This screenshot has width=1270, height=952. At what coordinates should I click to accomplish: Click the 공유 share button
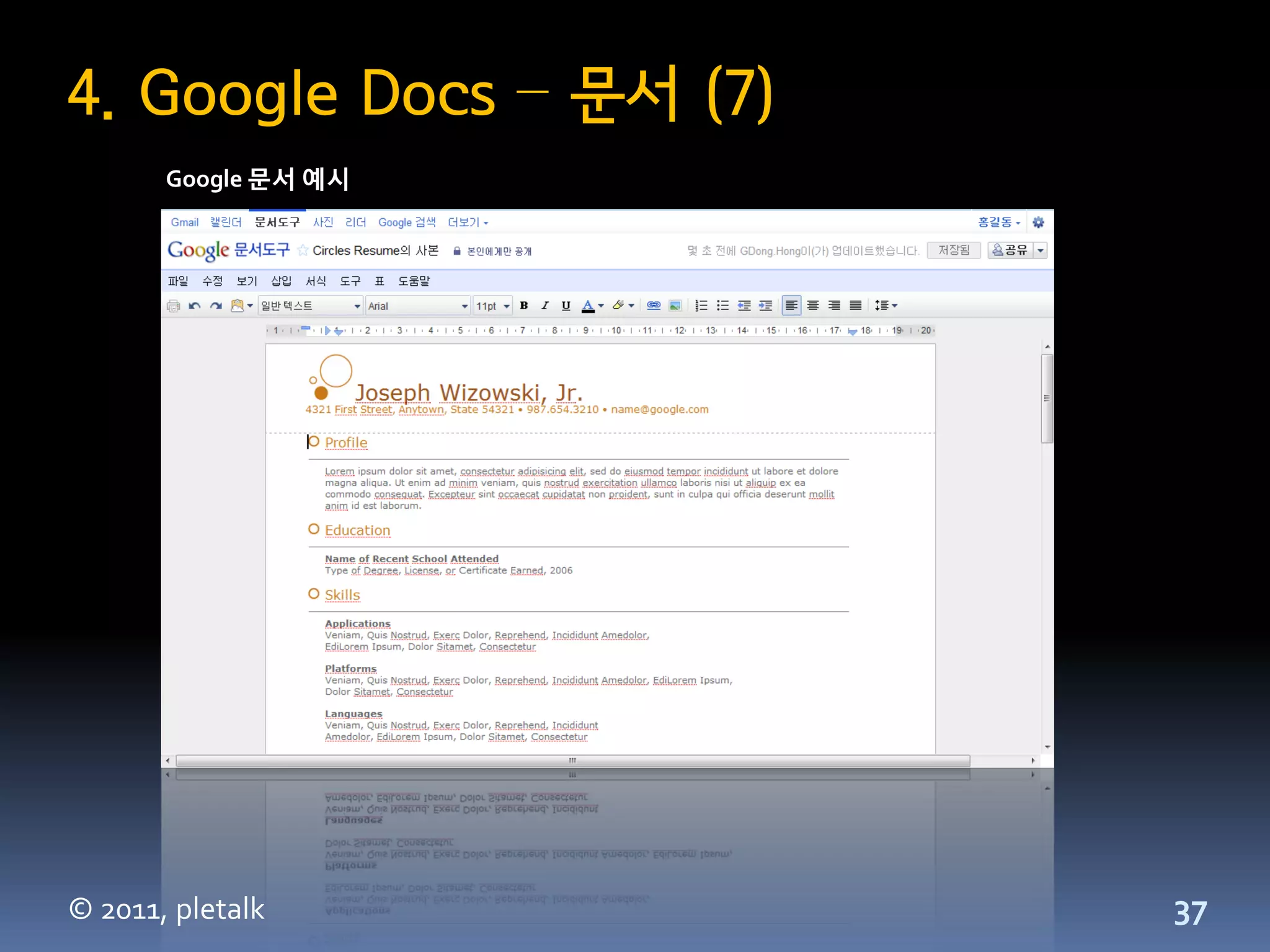tap(1010, 250)
